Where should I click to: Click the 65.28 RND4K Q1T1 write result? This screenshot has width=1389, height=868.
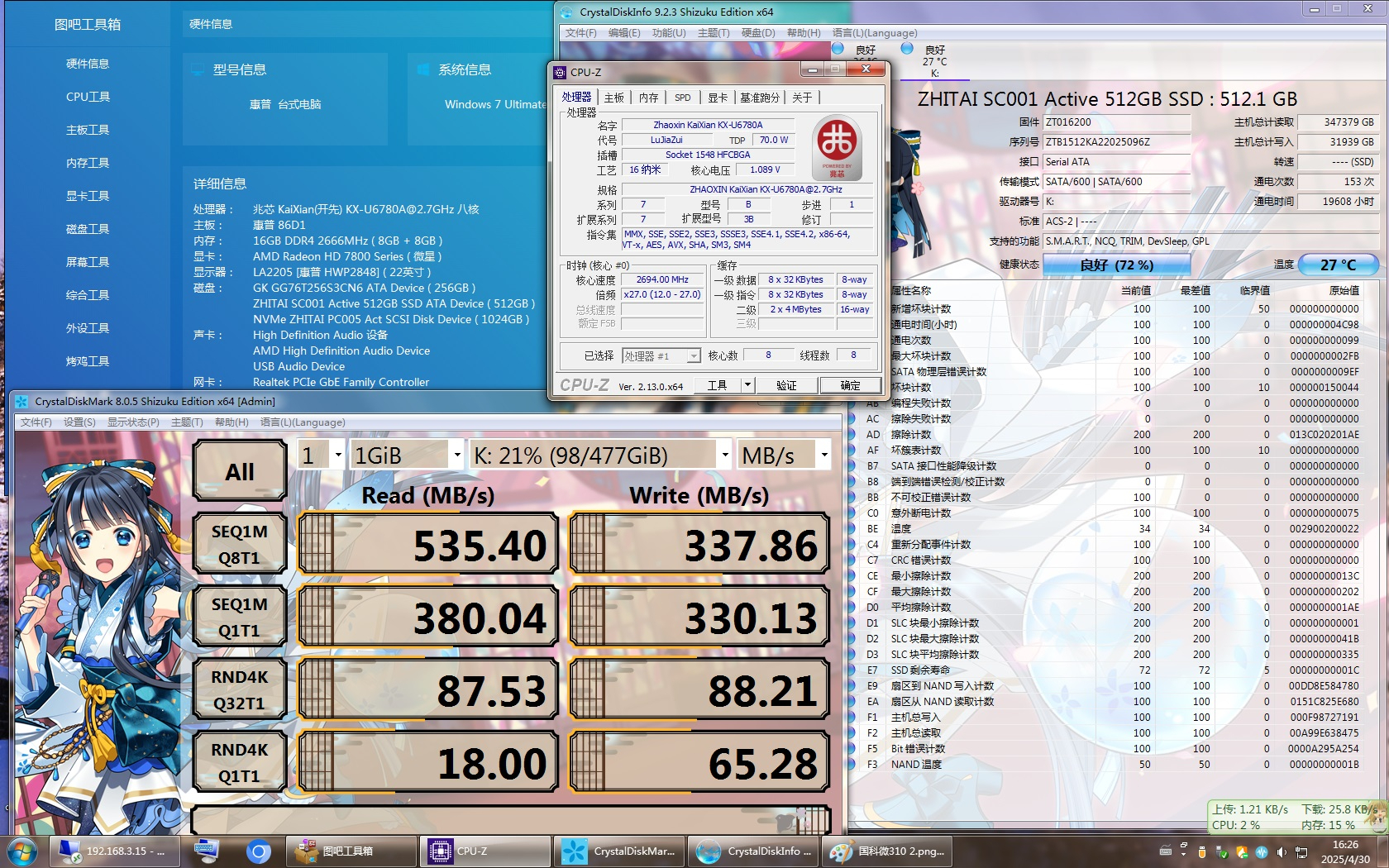[x=699, y=762]
